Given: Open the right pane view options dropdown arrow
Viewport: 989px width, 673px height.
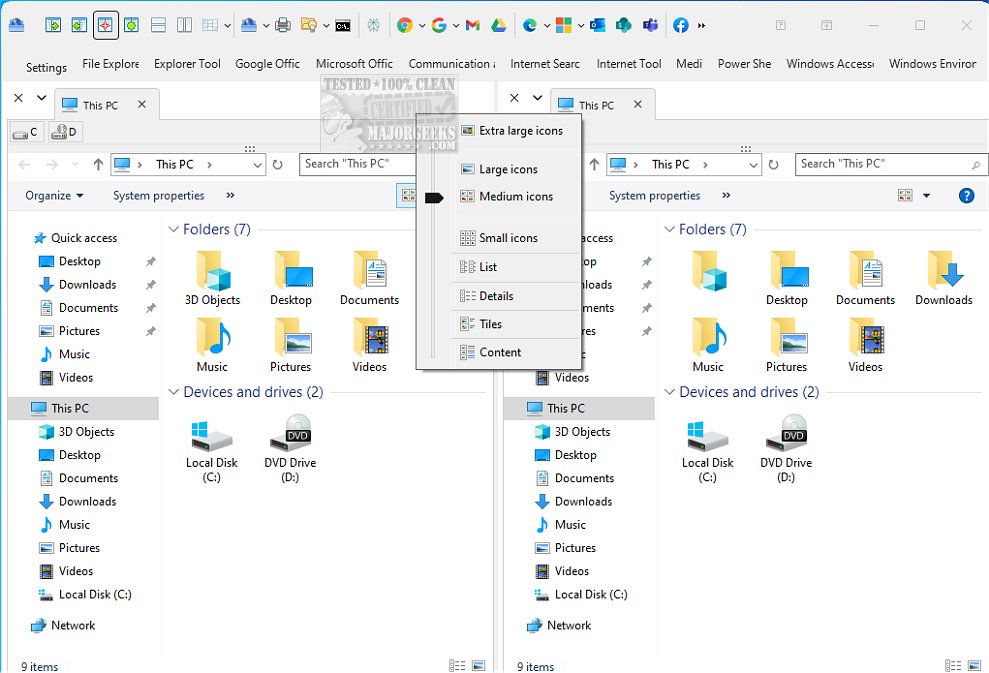Looking at the screenshot, I should pyautogui.click(x=927, y=196).
